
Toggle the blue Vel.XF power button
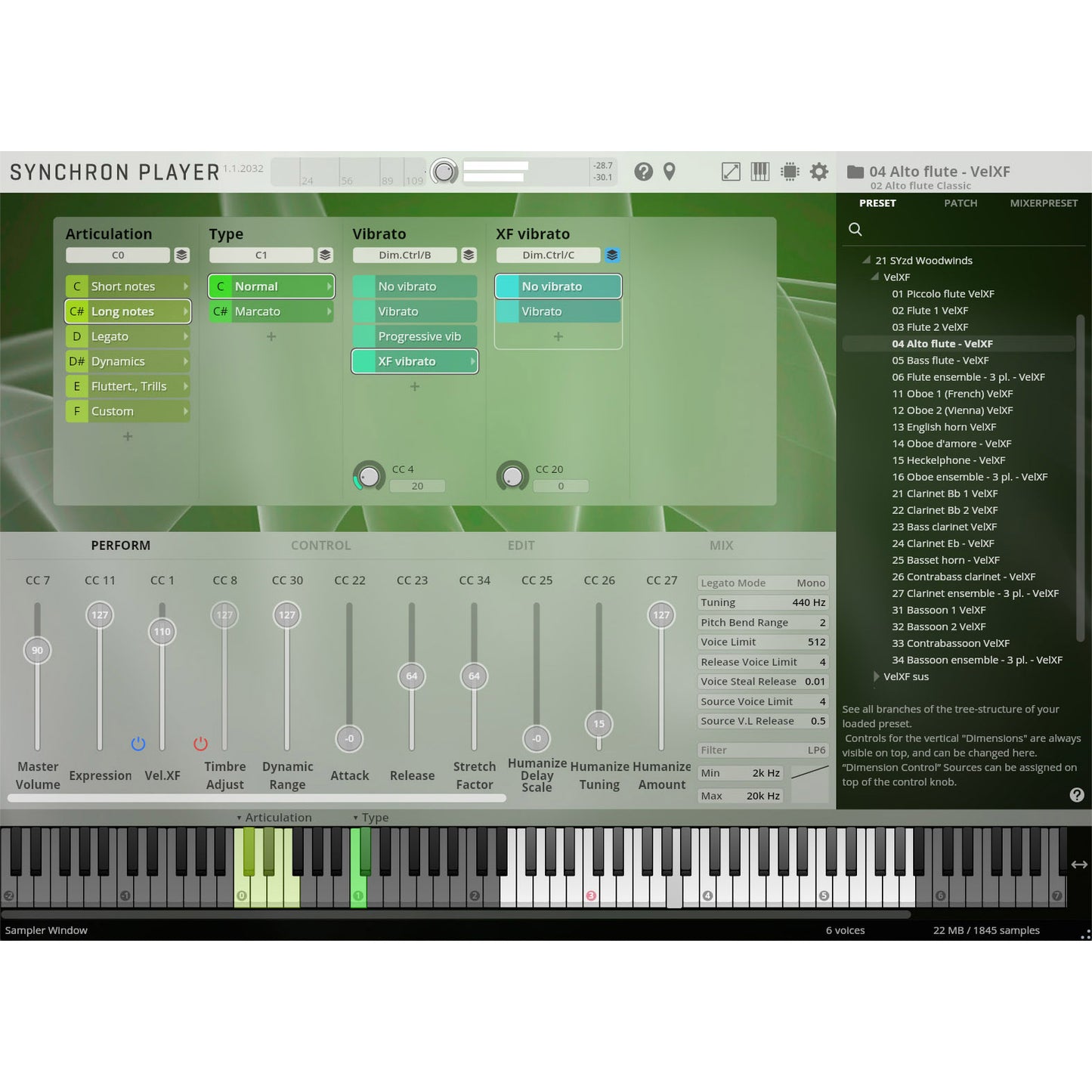coord(138,744)
